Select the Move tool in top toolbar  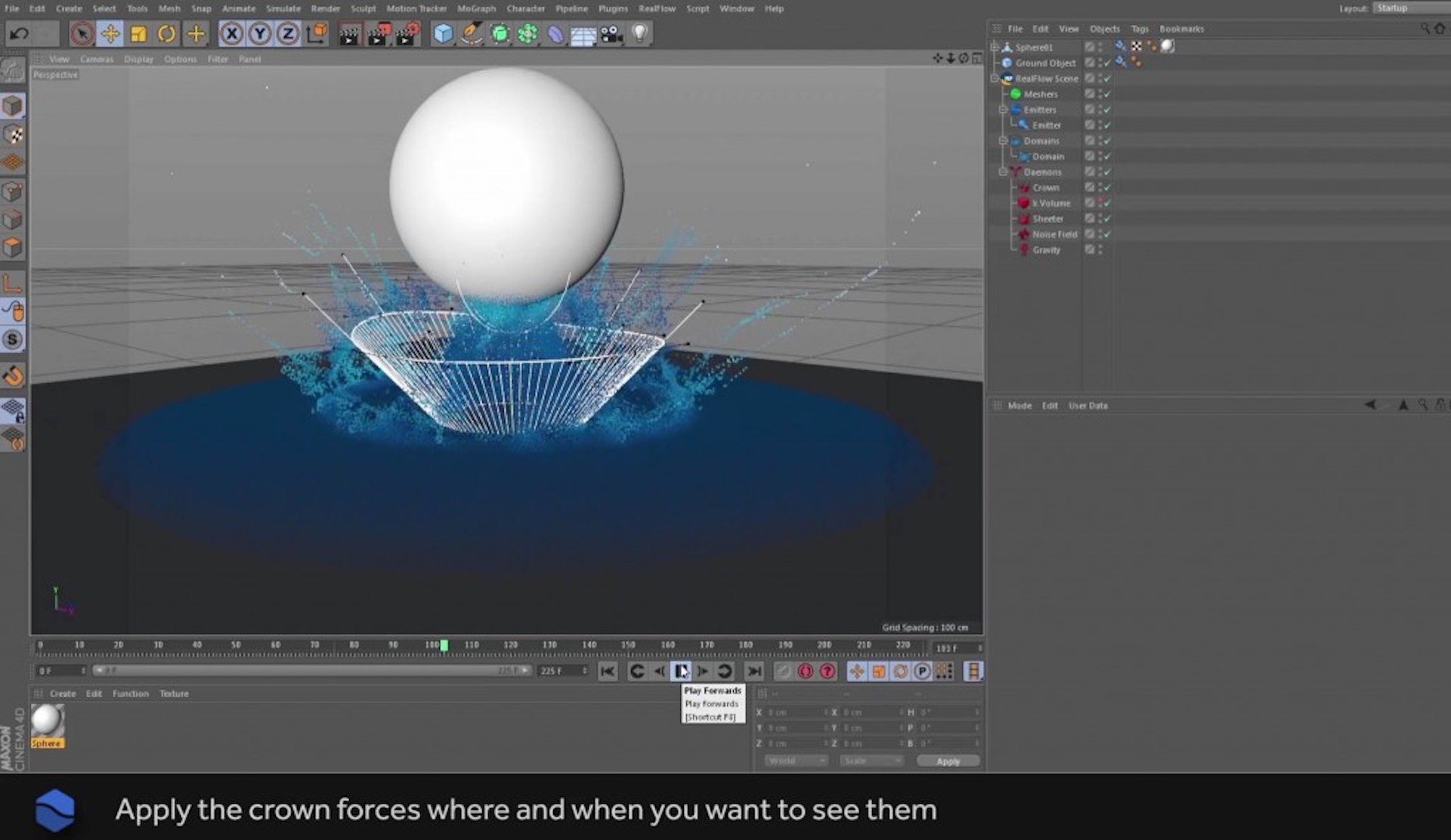110,34
